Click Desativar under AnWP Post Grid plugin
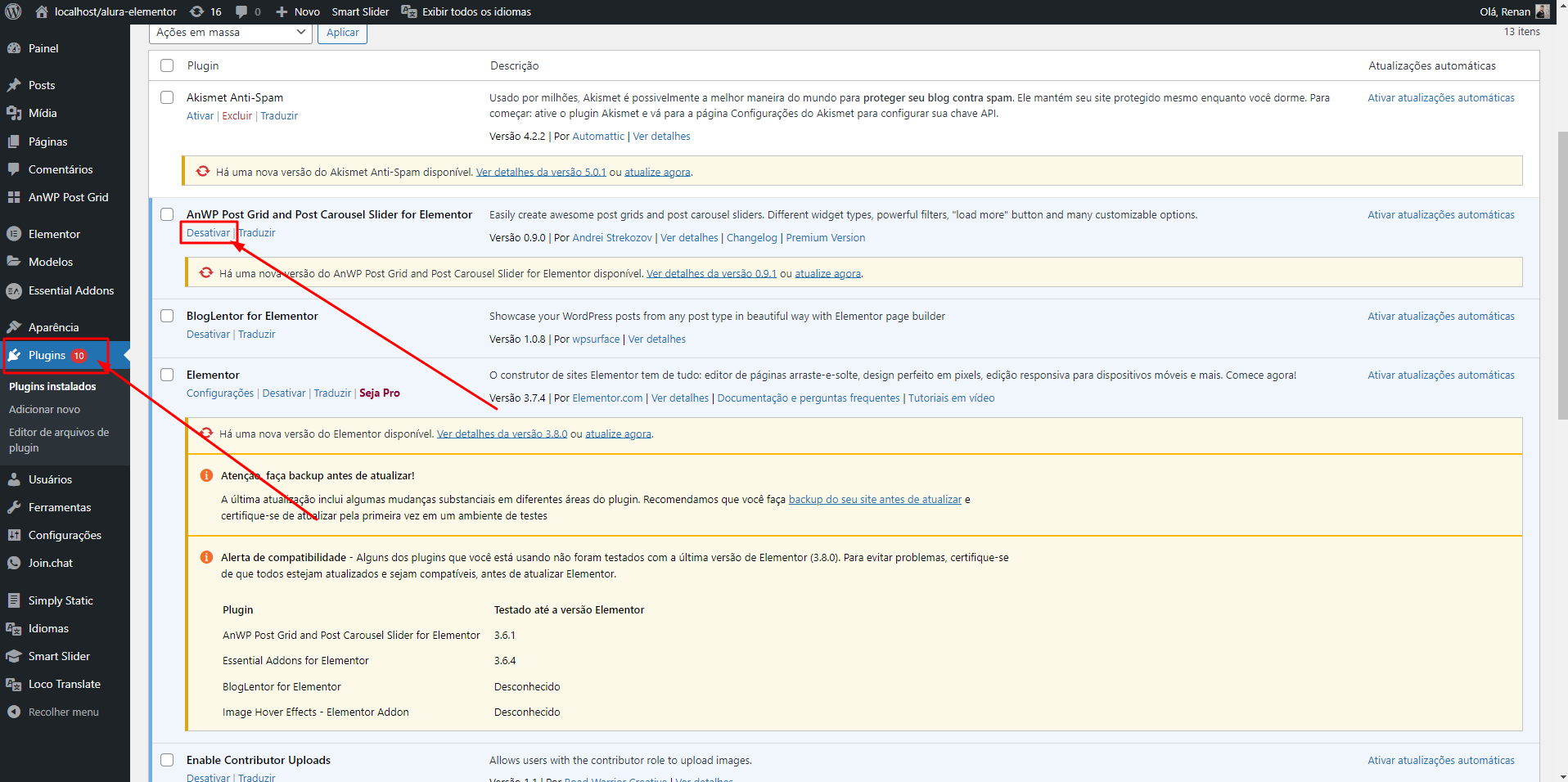The width and height of the screenshot is (1568, 782). coord(208,232)
